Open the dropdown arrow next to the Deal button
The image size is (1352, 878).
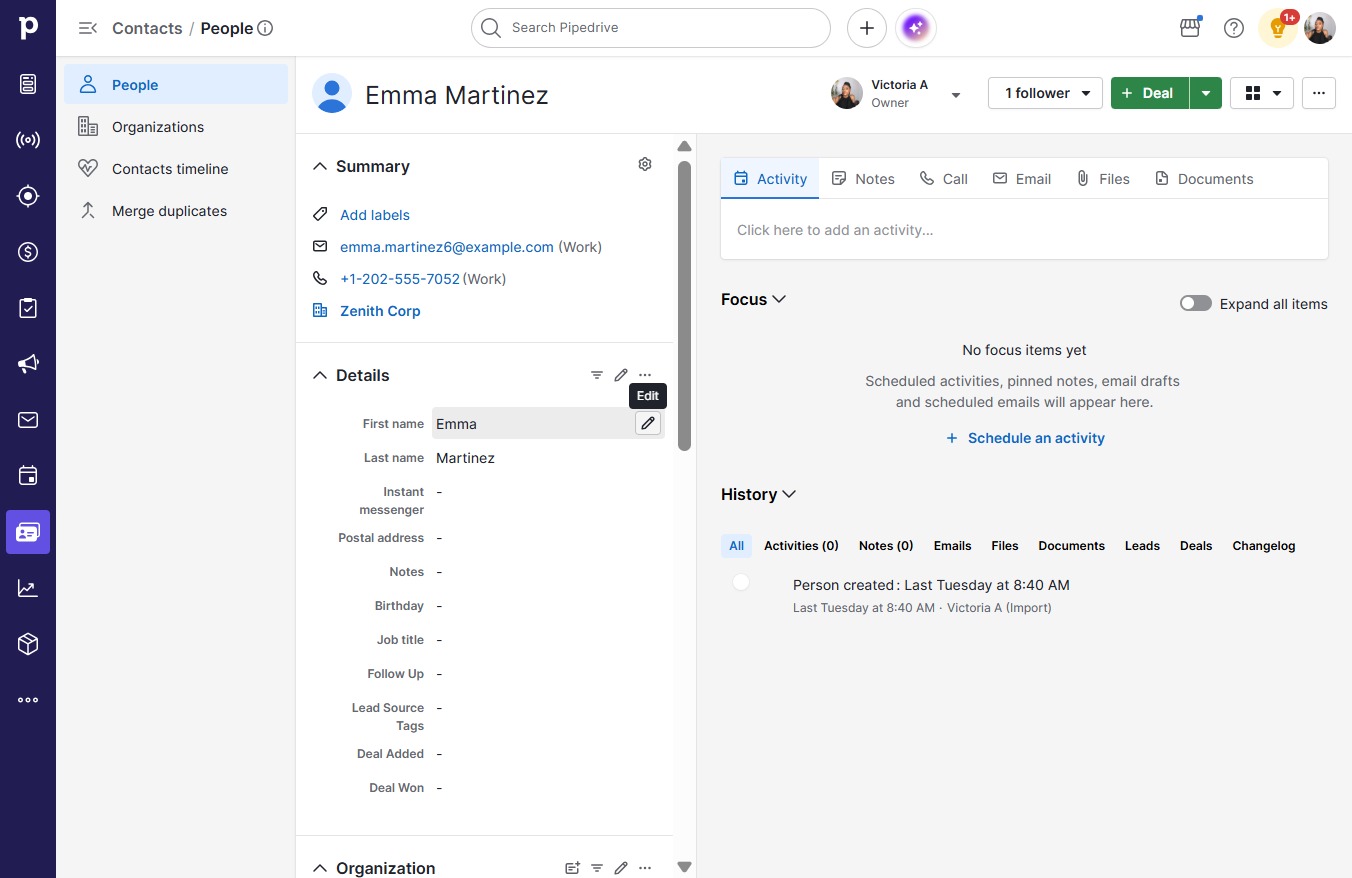click(1206, 93)
